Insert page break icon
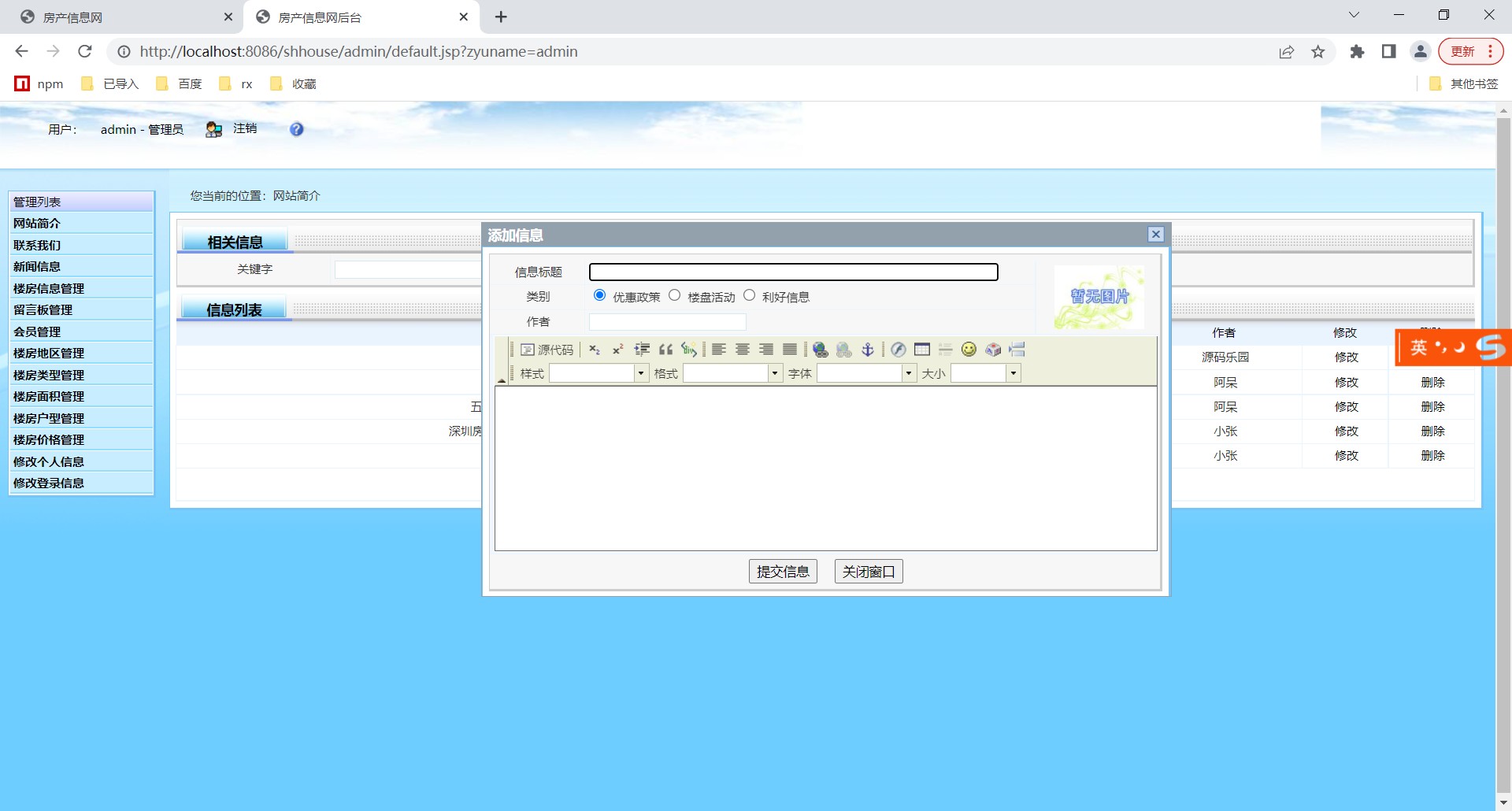The width and height of the screenshot is (1512, 811). 1017,350
